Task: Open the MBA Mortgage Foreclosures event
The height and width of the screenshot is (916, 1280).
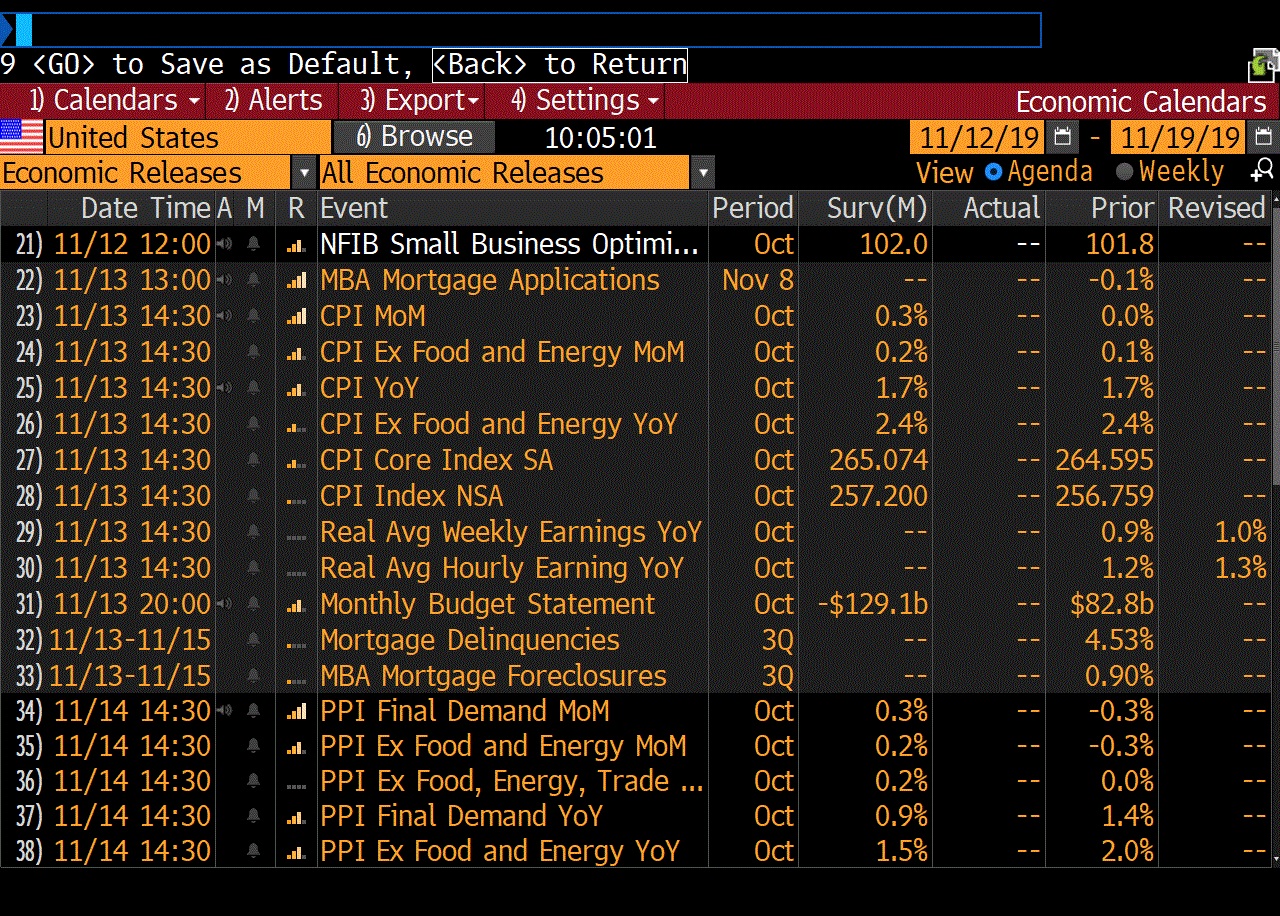Action: 493,676
